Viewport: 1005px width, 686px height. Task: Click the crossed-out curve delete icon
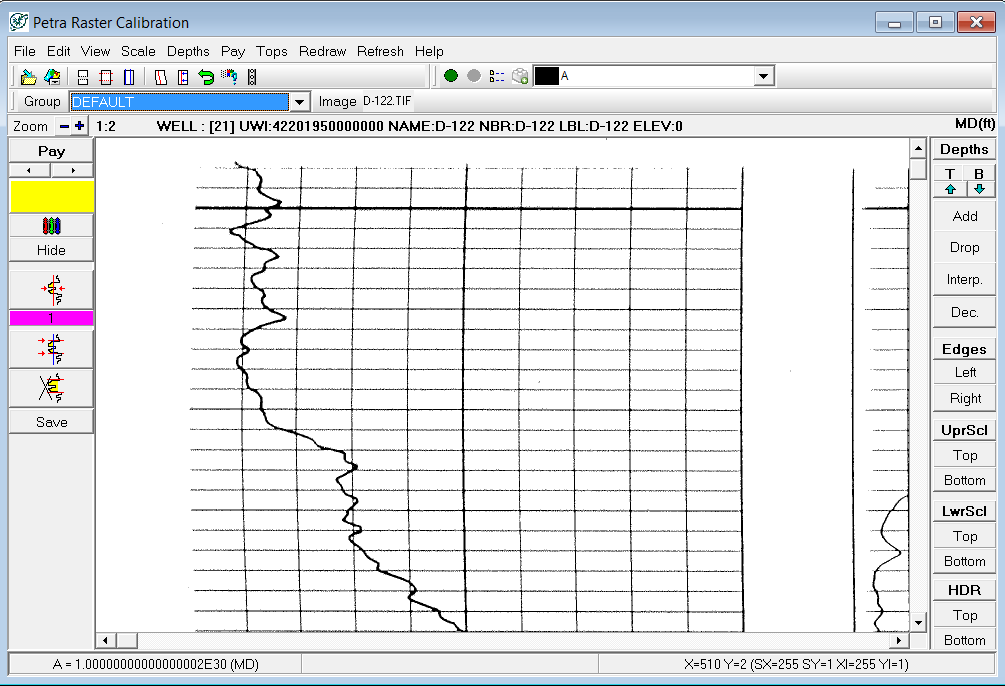click(x=50, y=387)
